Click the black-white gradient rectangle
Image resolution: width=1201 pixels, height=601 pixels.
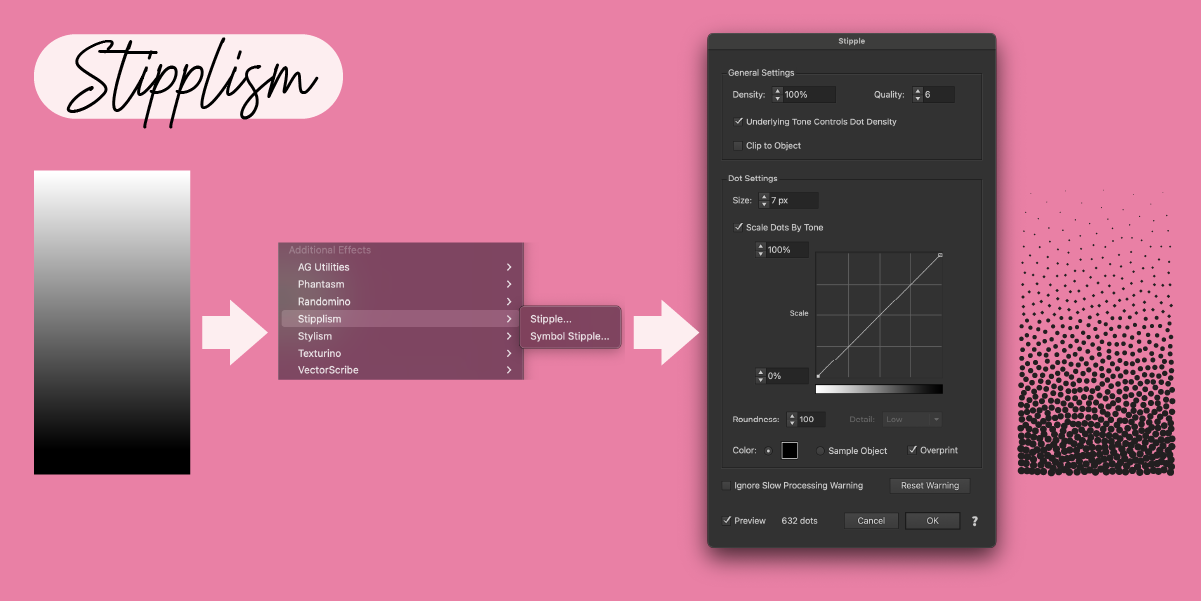pos(112,322)
